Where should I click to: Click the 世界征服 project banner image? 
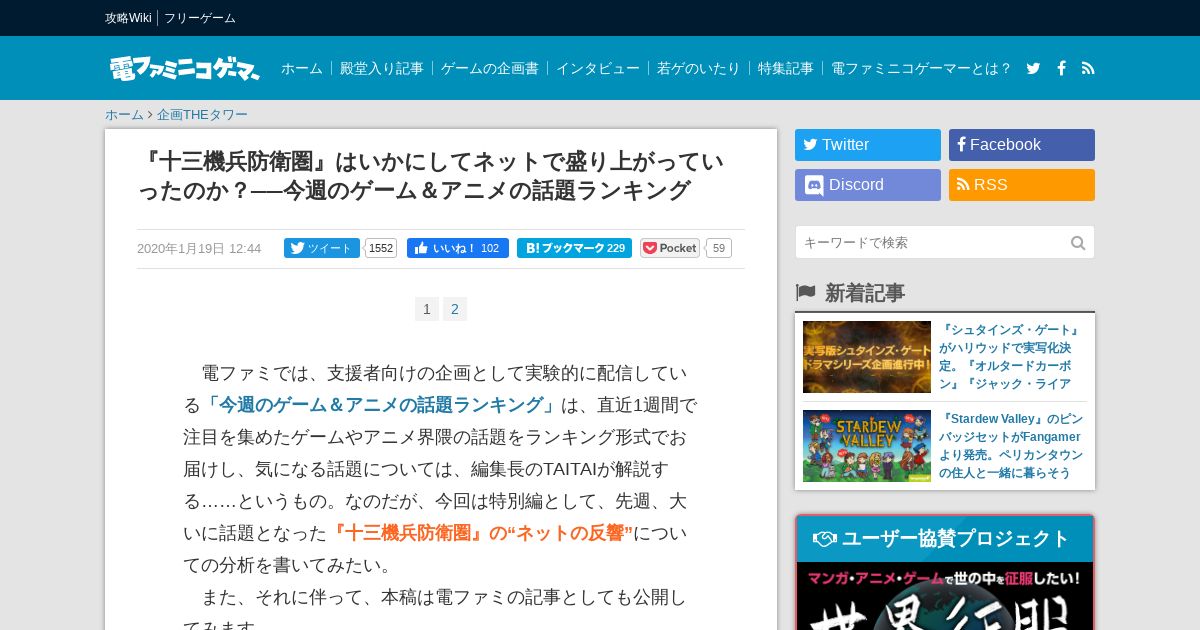click(x=945, y=596)
